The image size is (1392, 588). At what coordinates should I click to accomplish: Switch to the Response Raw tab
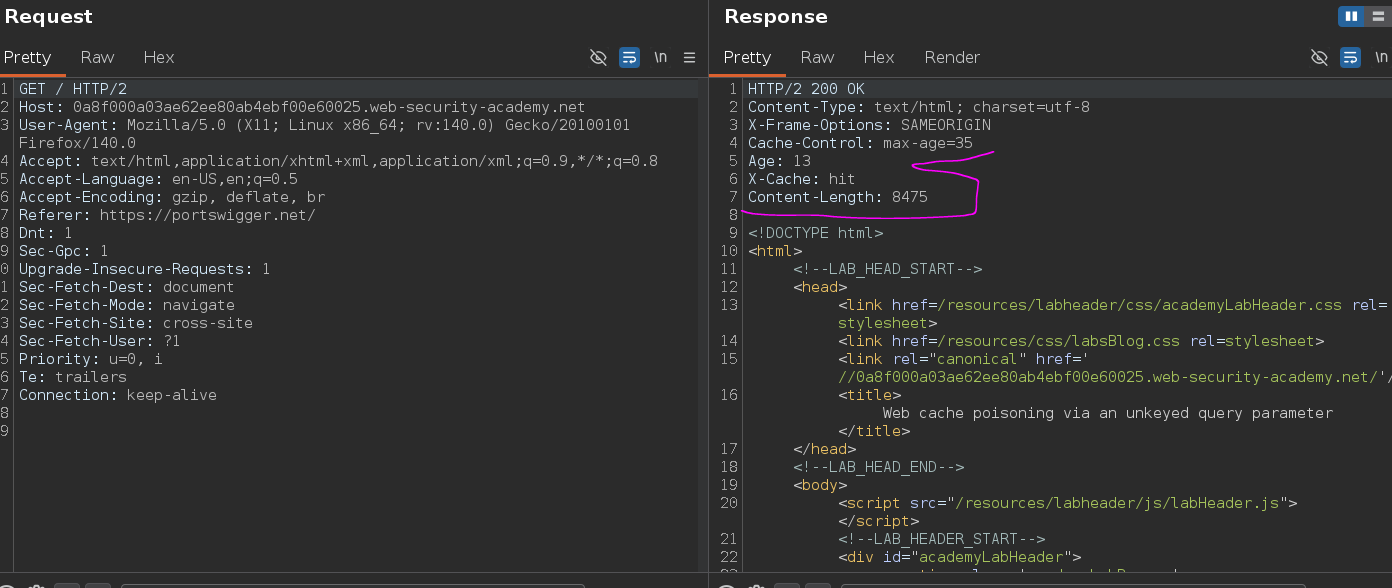817,57
